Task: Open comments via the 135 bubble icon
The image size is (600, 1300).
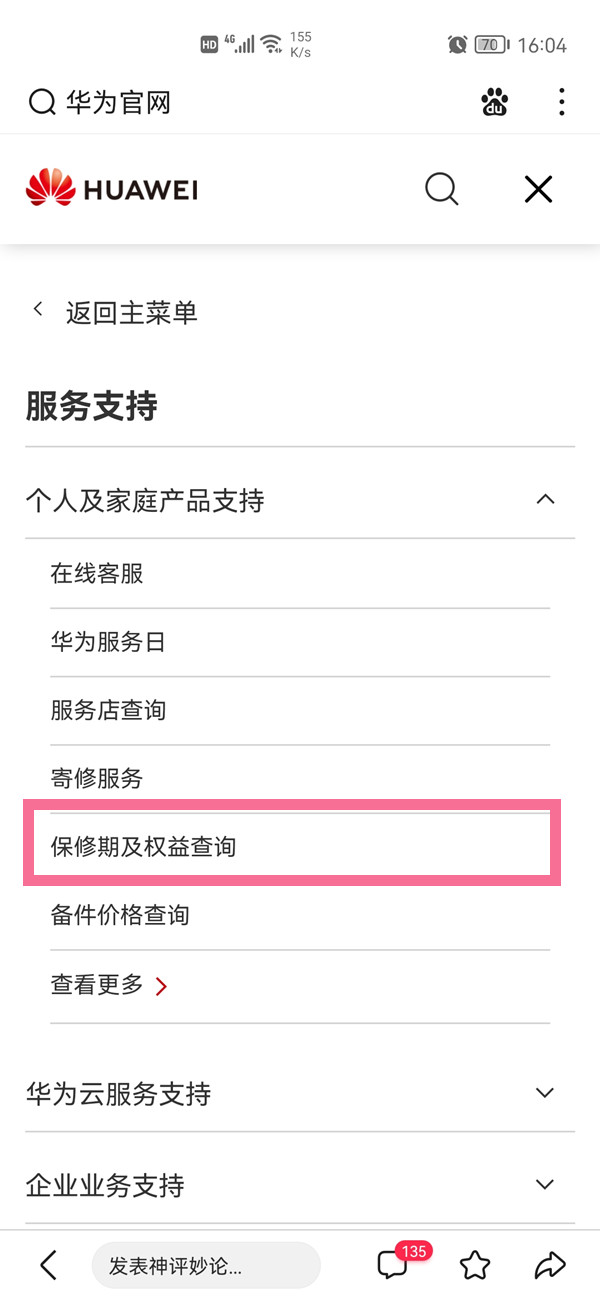Action: pyautogui.click(x=393, y=1265)
